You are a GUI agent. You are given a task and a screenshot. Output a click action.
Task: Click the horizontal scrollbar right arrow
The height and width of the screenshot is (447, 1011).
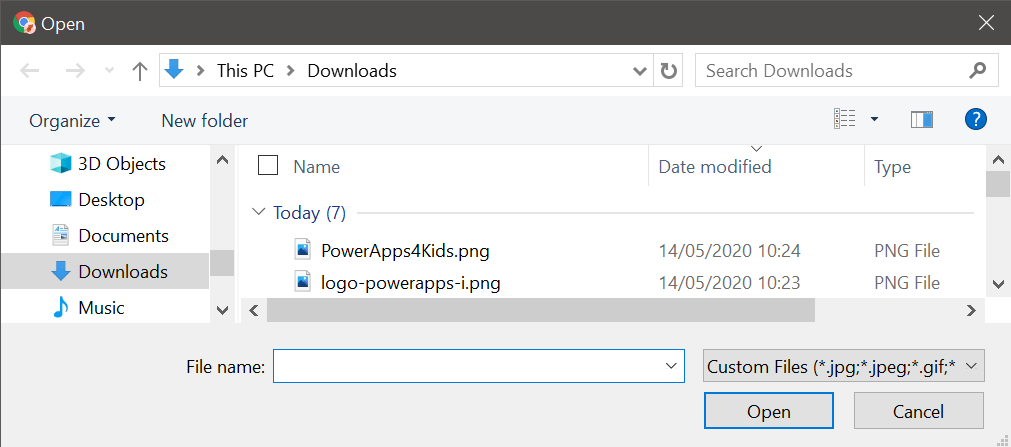pyautogui.click(x=971, y=311)
